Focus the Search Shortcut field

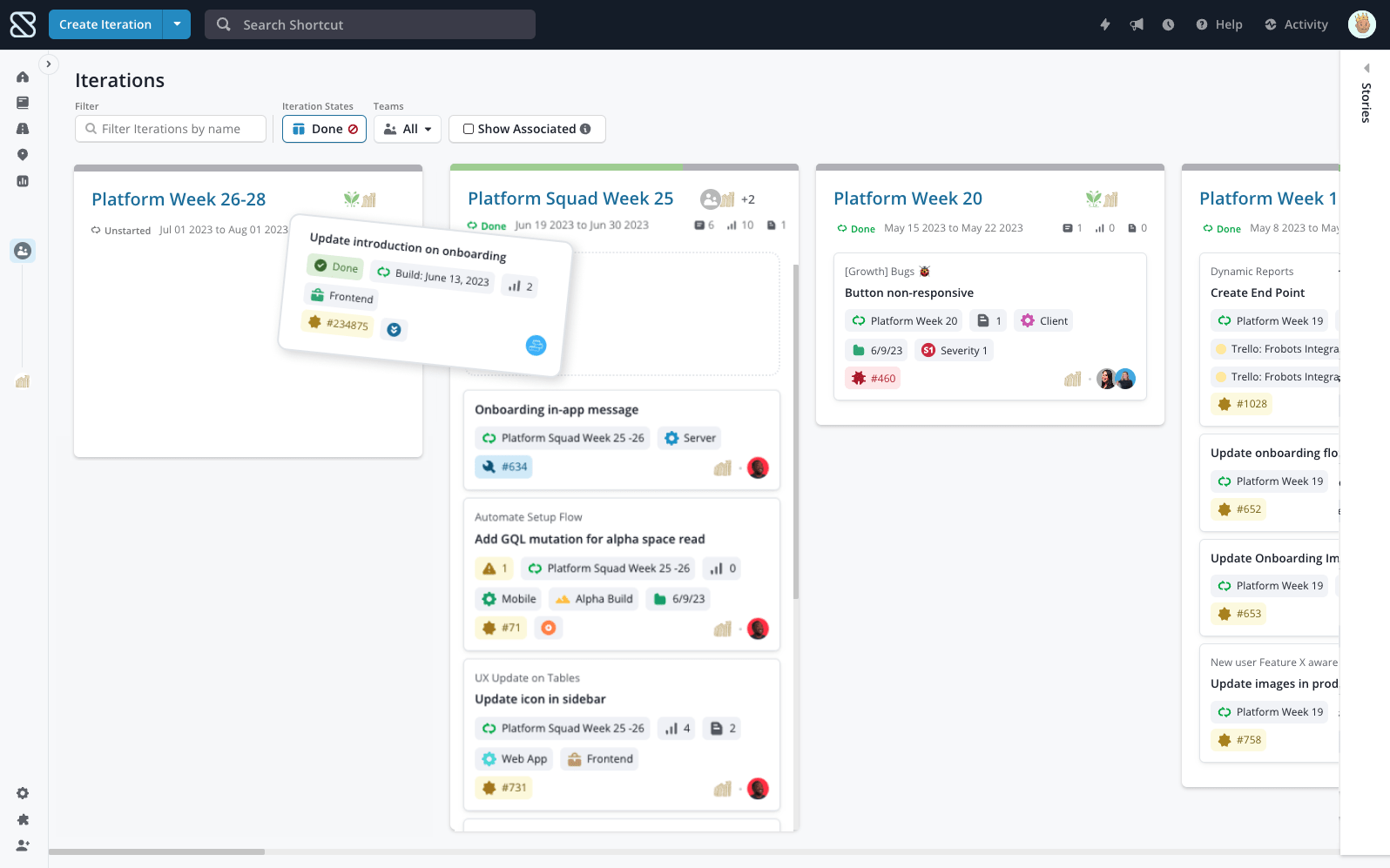click(370, 24)
